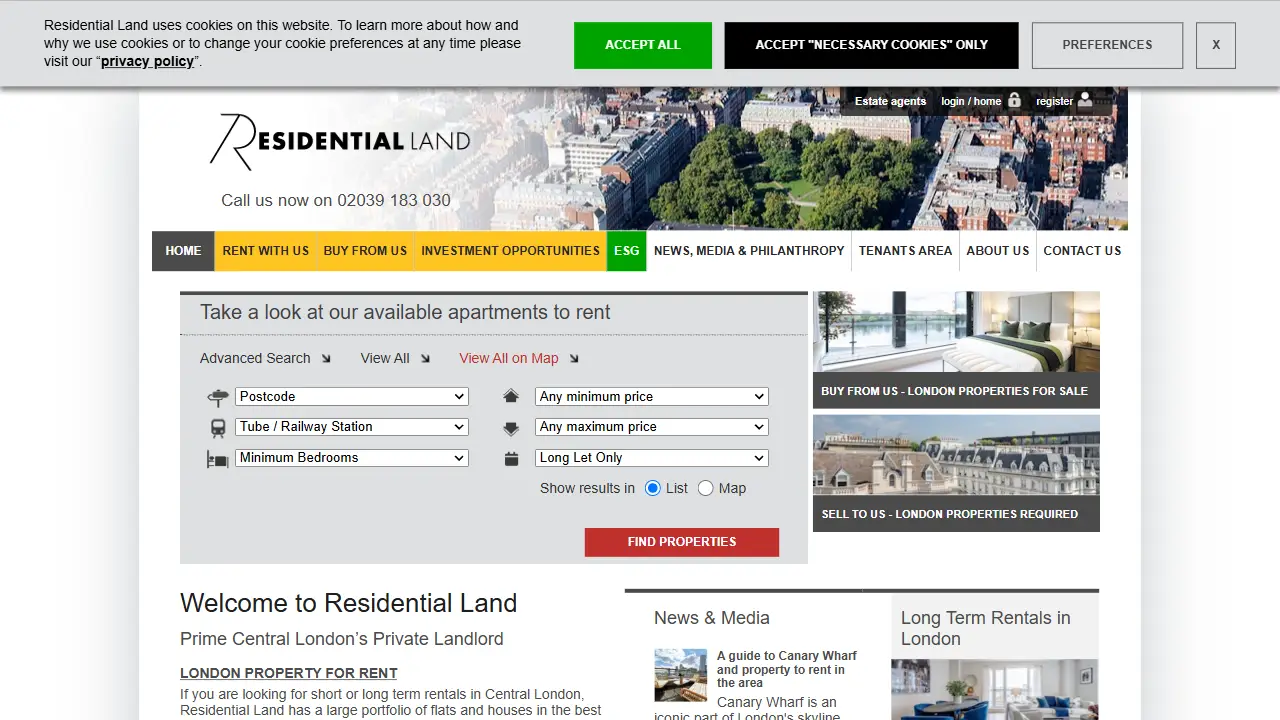Viewport: 1280px width, 720px height.
Task: Click the login / home link
Action: pyautogui.click(x=971, y=101)
